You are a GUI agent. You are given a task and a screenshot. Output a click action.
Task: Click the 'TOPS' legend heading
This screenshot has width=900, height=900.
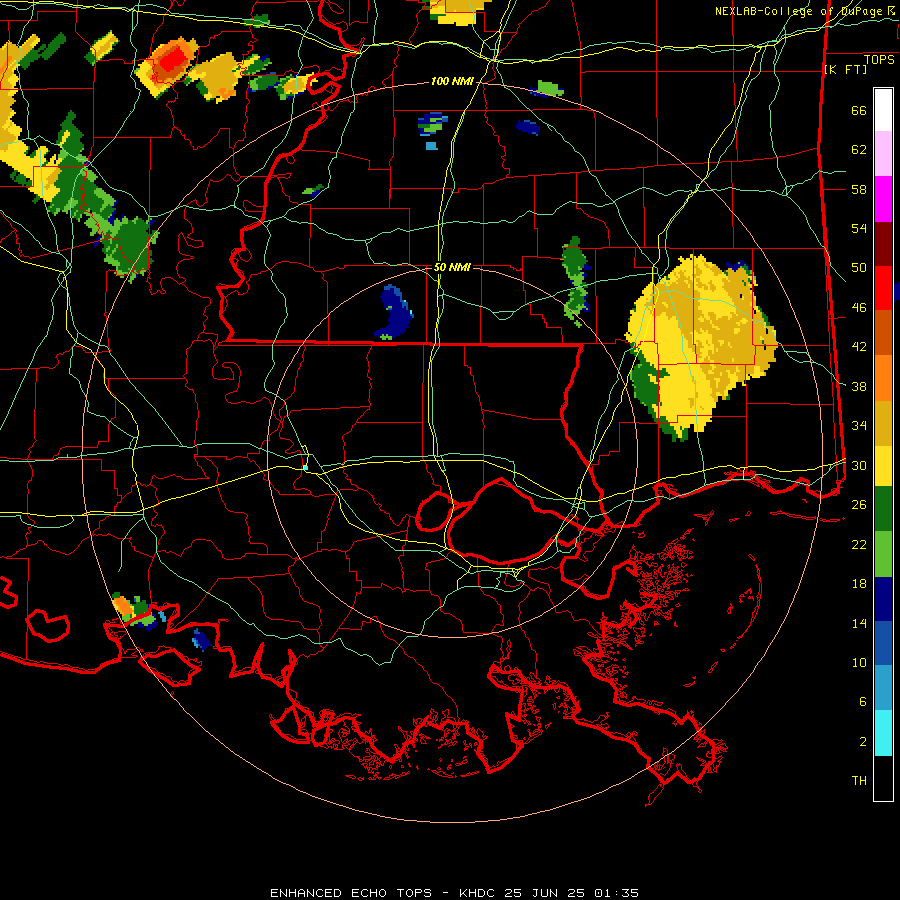(879, 60)
